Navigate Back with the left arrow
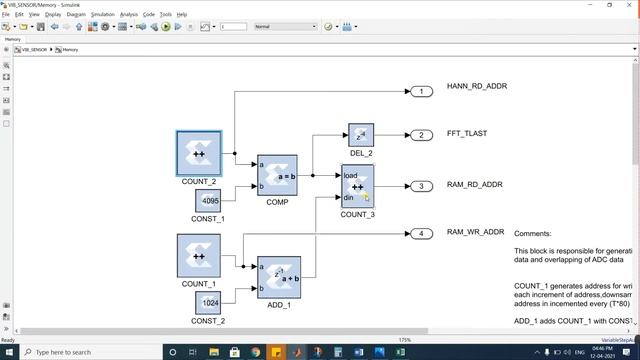 point(54,27)
